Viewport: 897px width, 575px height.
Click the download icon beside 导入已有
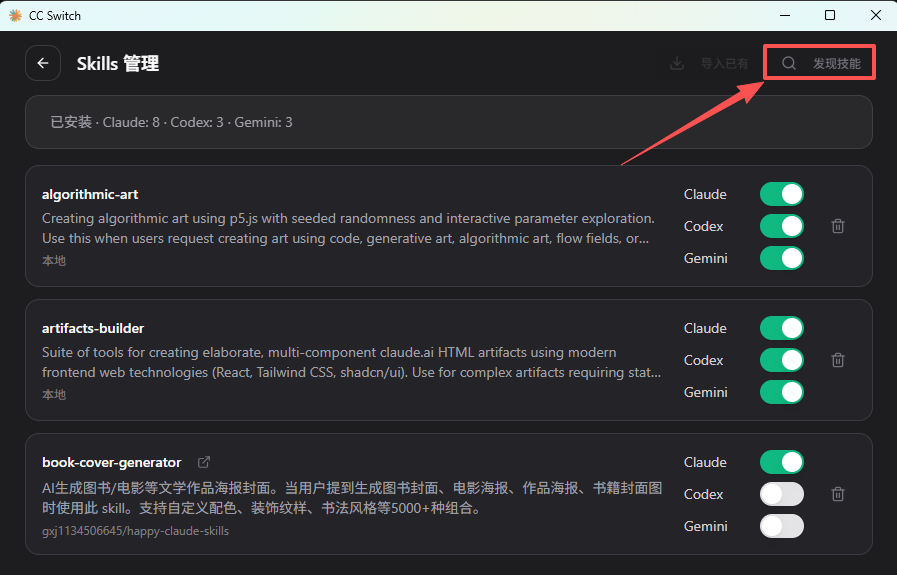[x=677, y=64]
